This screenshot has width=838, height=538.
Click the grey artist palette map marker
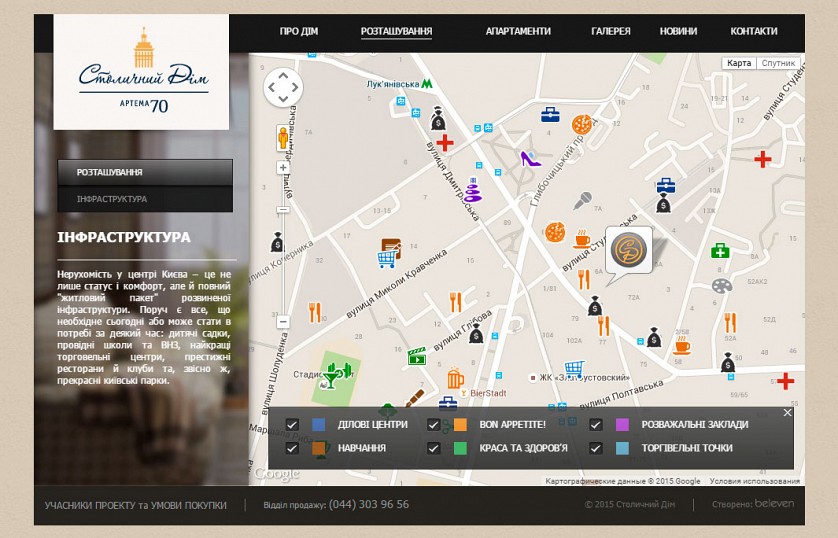[721, 286]
